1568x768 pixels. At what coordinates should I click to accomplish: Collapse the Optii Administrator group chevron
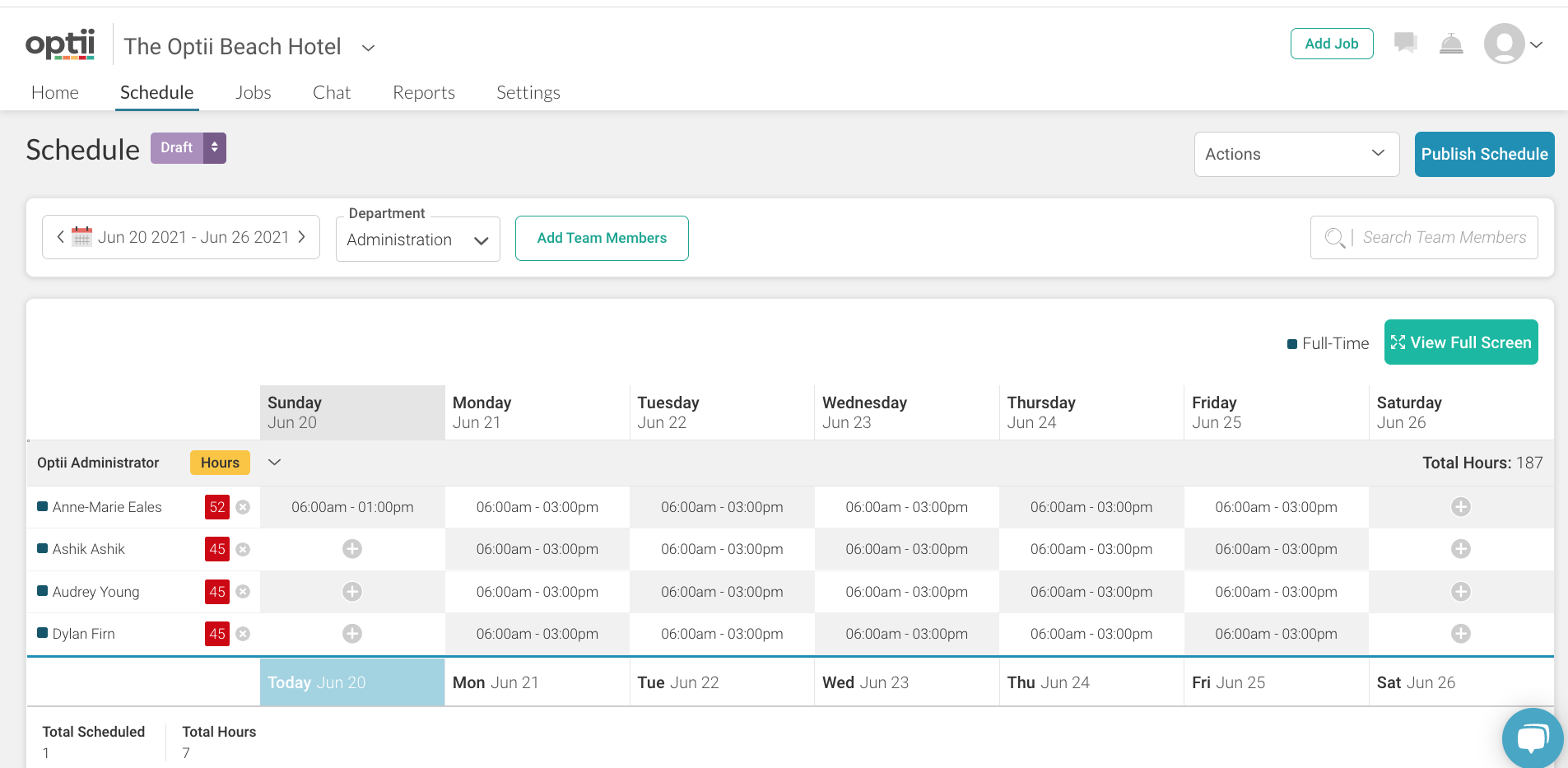click(275, 463)
